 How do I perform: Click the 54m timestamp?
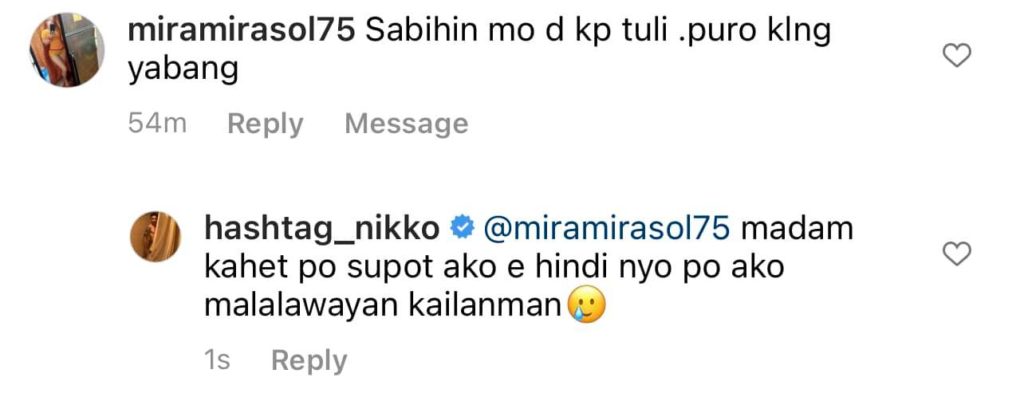[x=157, y=123]
